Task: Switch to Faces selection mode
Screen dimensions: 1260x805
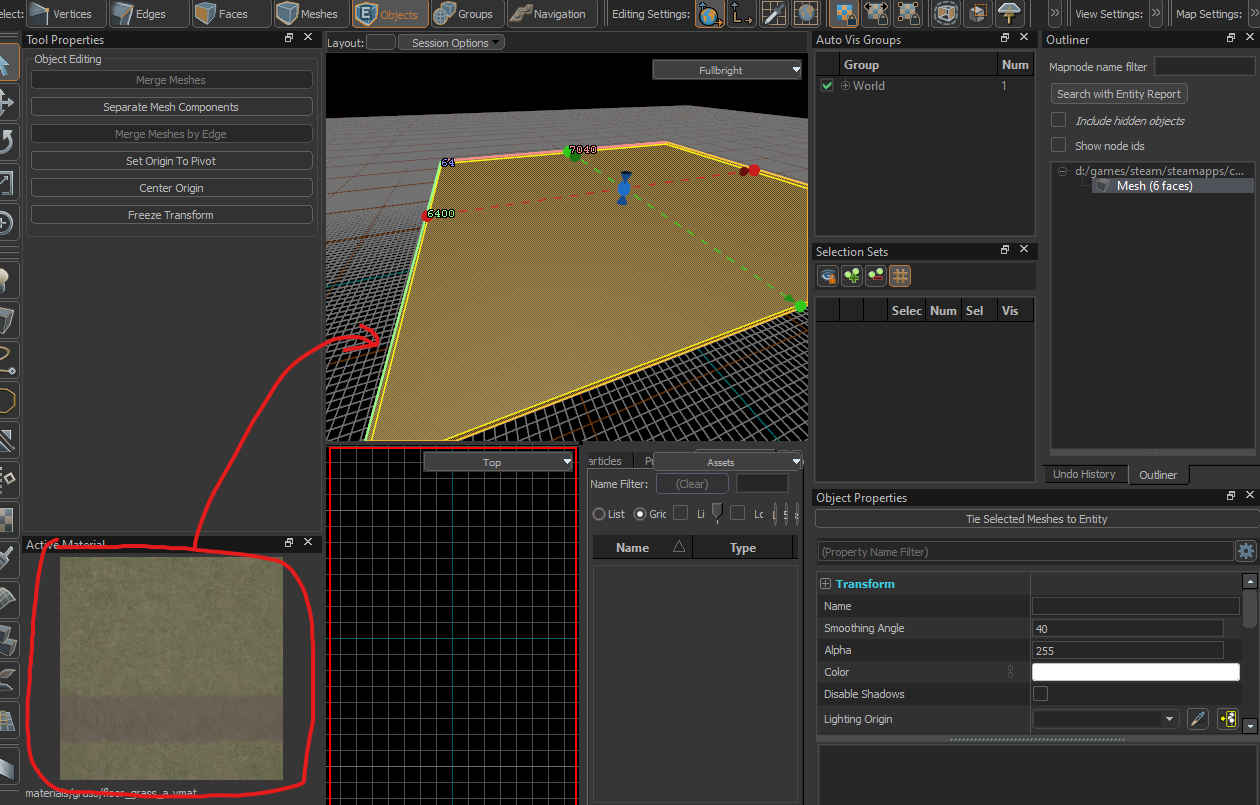Action: 221,14
